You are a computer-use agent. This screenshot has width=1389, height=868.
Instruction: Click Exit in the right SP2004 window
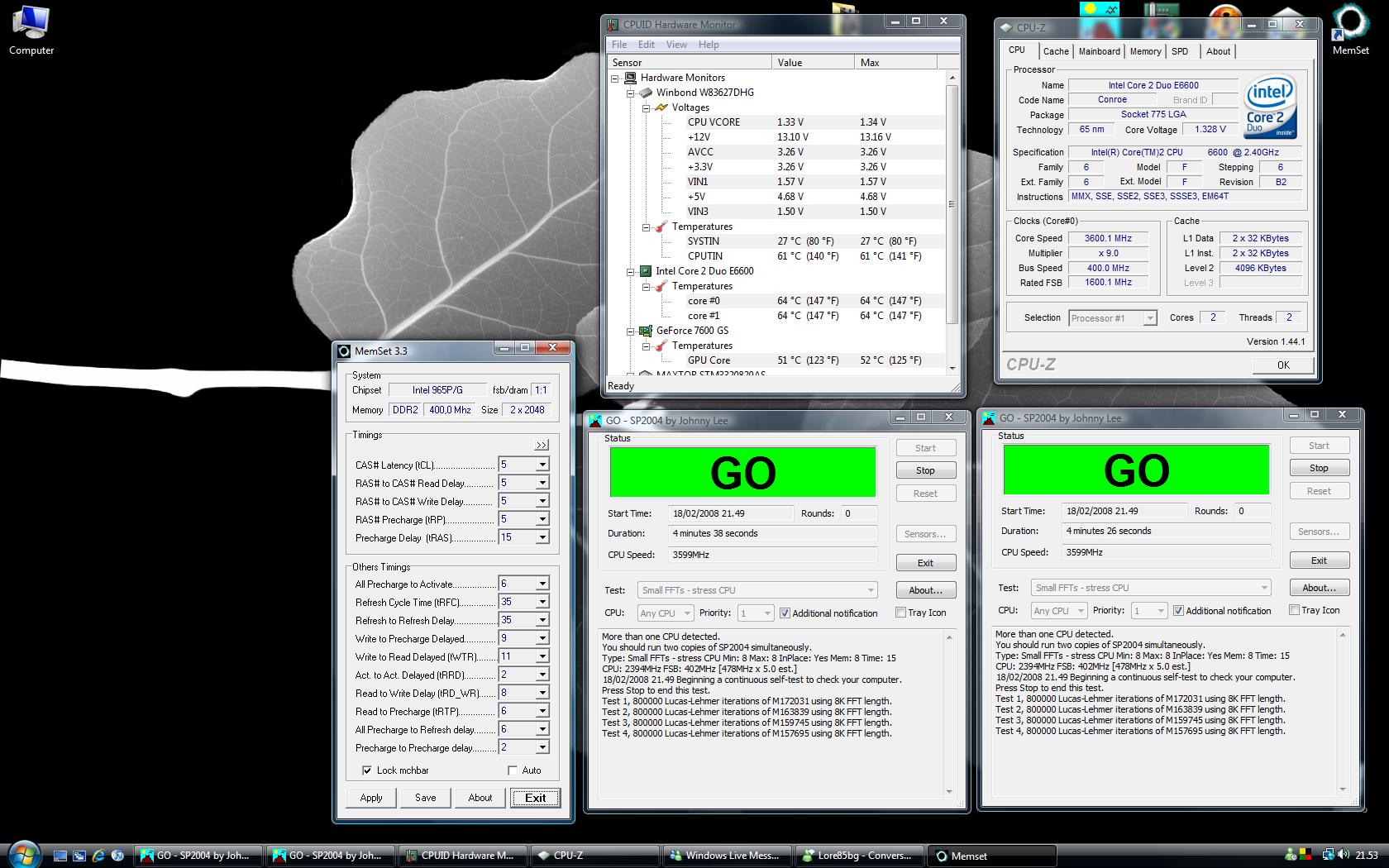(x=1319, y=560)
